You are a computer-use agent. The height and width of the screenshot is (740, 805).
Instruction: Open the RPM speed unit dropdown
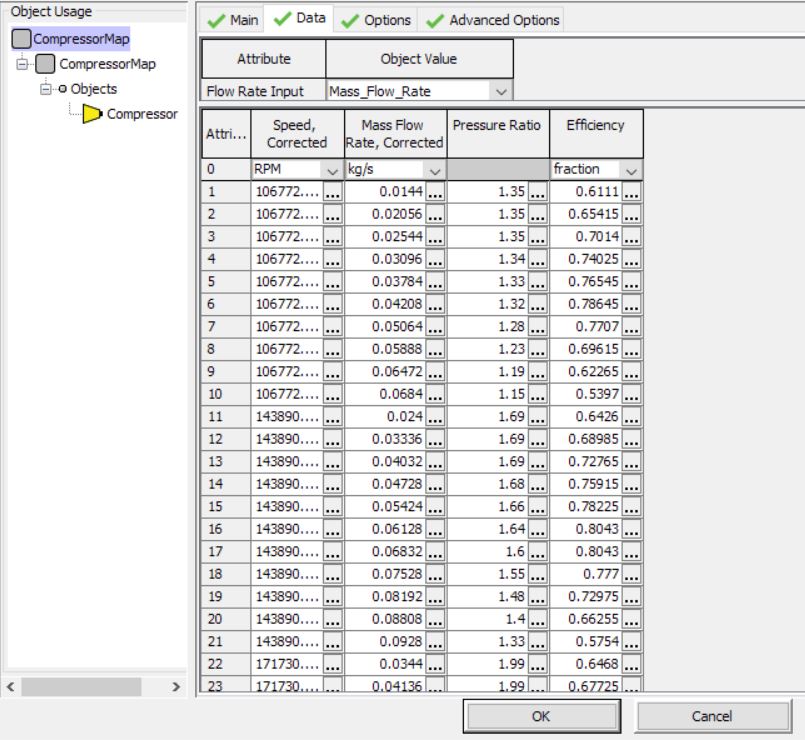coord(332,170)
